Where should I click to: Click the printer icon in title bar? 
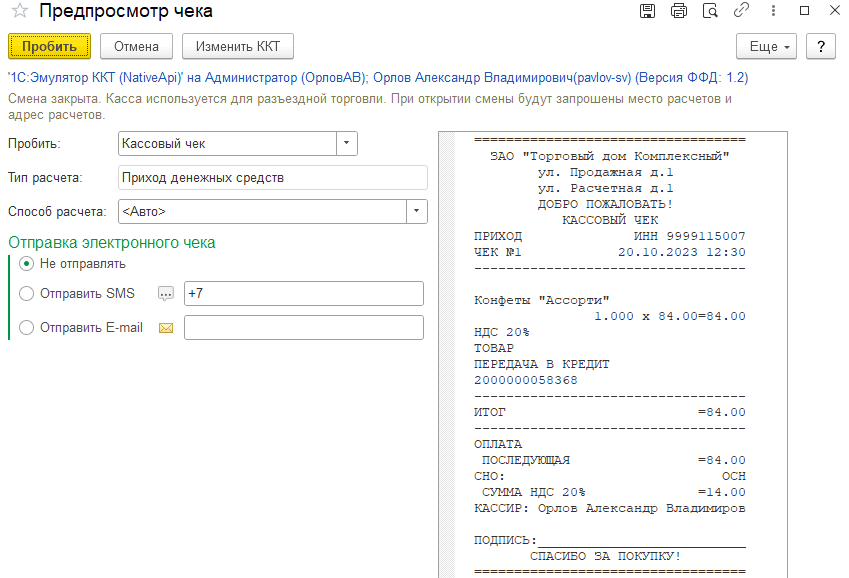point(679,11)
